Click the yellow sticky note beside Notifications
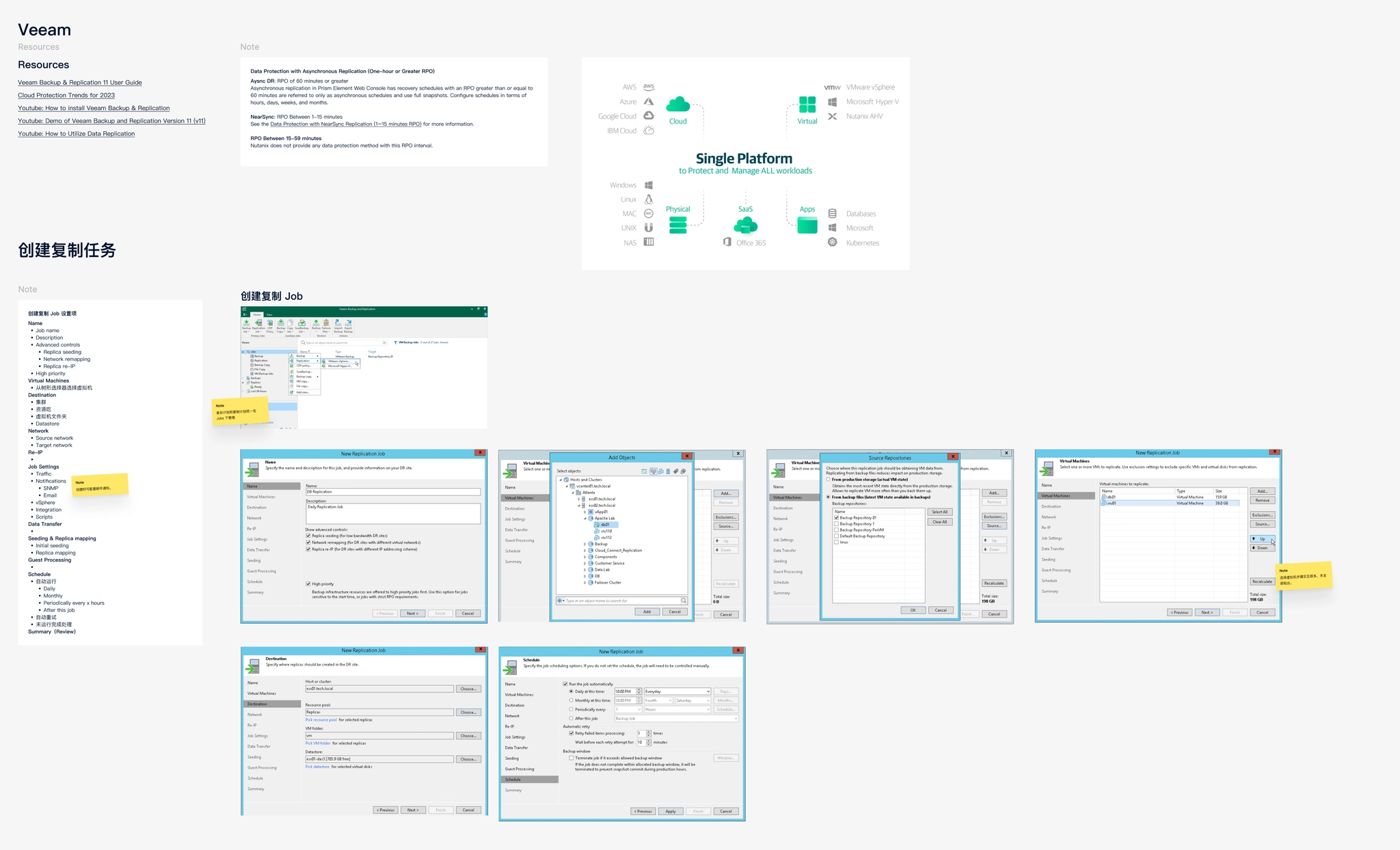 click(100, 484)
